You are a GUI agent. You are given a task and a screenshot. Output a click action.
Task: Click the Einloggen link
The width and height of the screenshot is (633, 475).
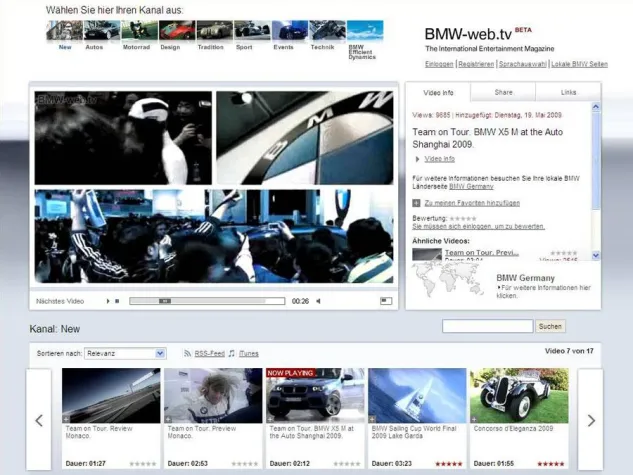(439, 64)
